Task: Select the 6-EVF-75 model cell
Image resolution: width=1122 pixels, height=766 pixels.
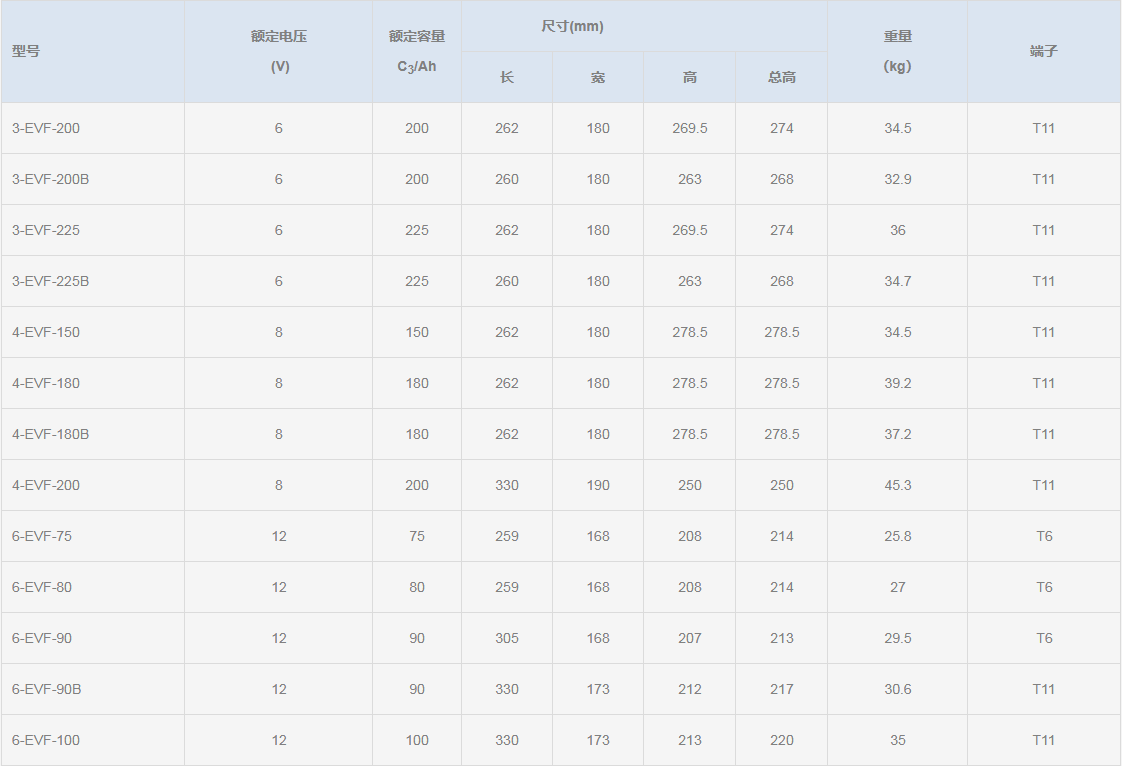Action: (42, 536)
